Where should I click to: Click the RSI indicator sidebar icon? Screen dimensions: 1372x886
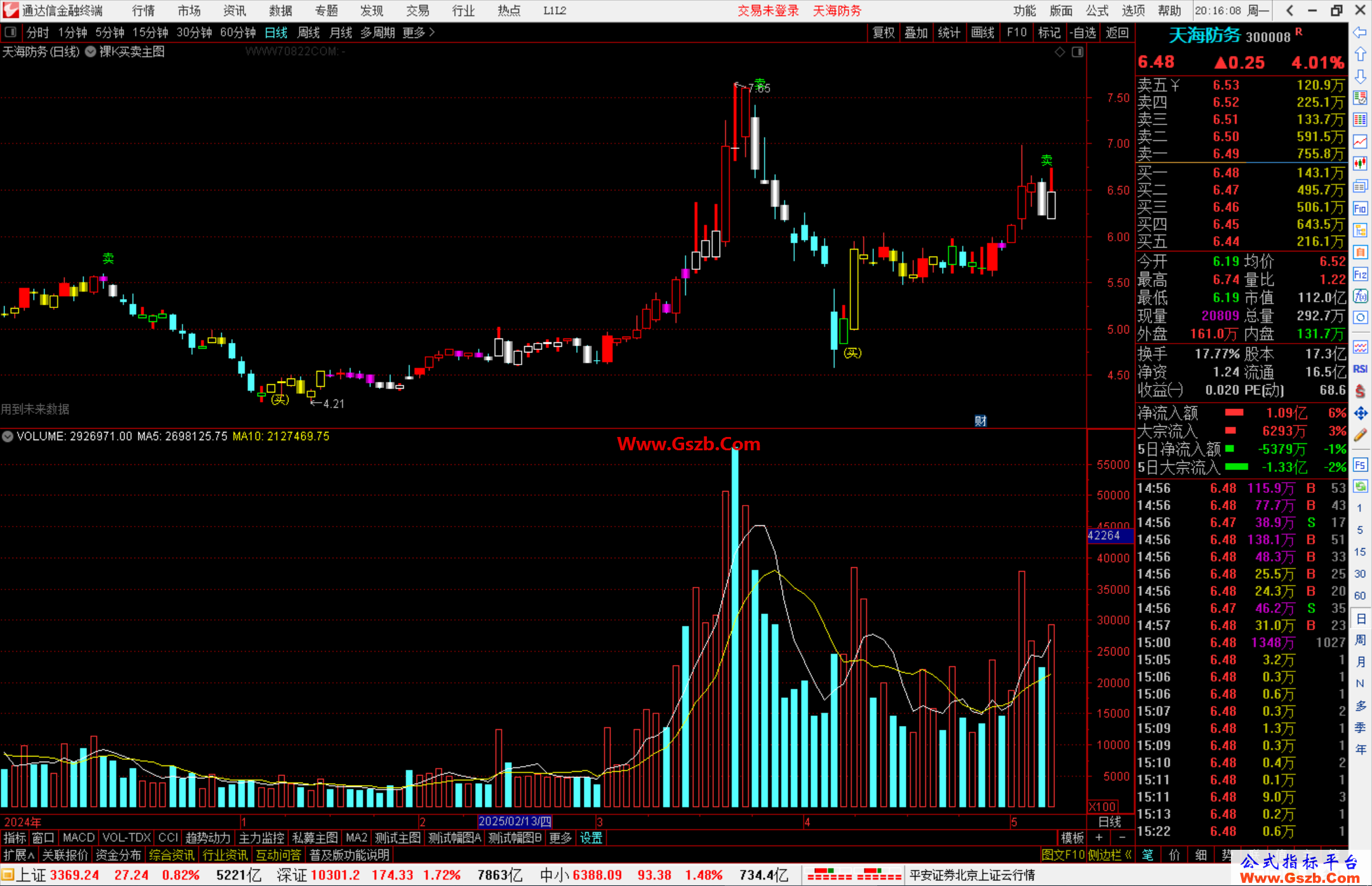point(1360,369)
